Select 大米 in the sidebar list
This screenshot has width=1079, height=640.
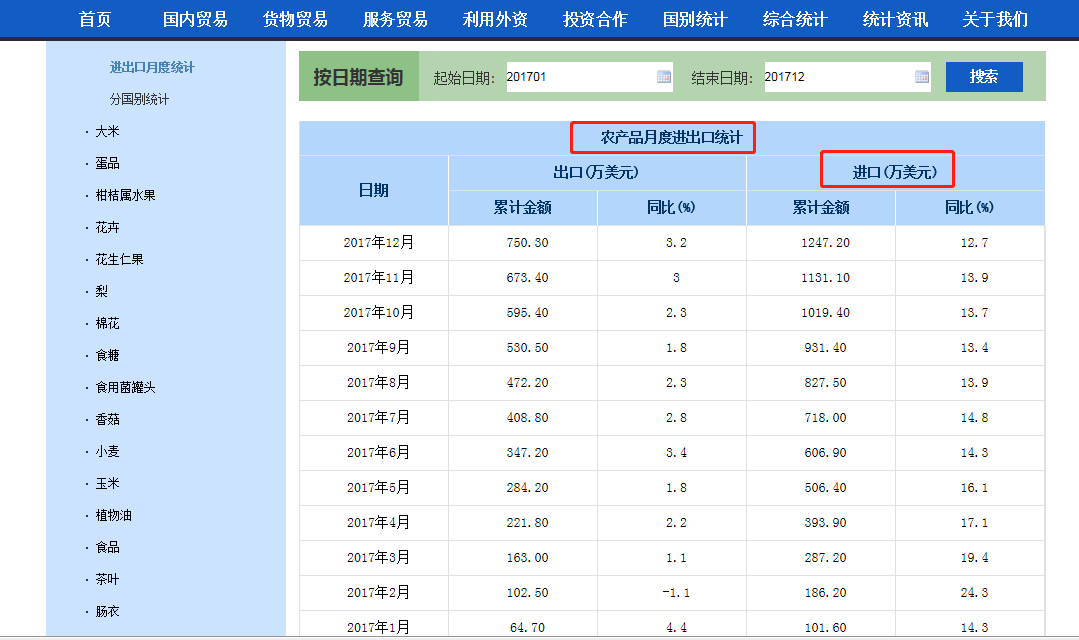(x=107, y=131)
